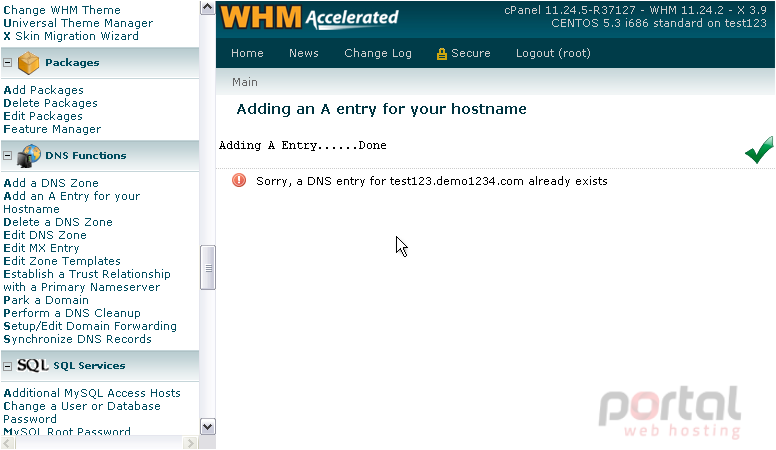Image resolution: width=776 pixels, height=450 pixels.
Task: Collapse the Packages section
Action: pyautogui.click(x=7, y=63)
